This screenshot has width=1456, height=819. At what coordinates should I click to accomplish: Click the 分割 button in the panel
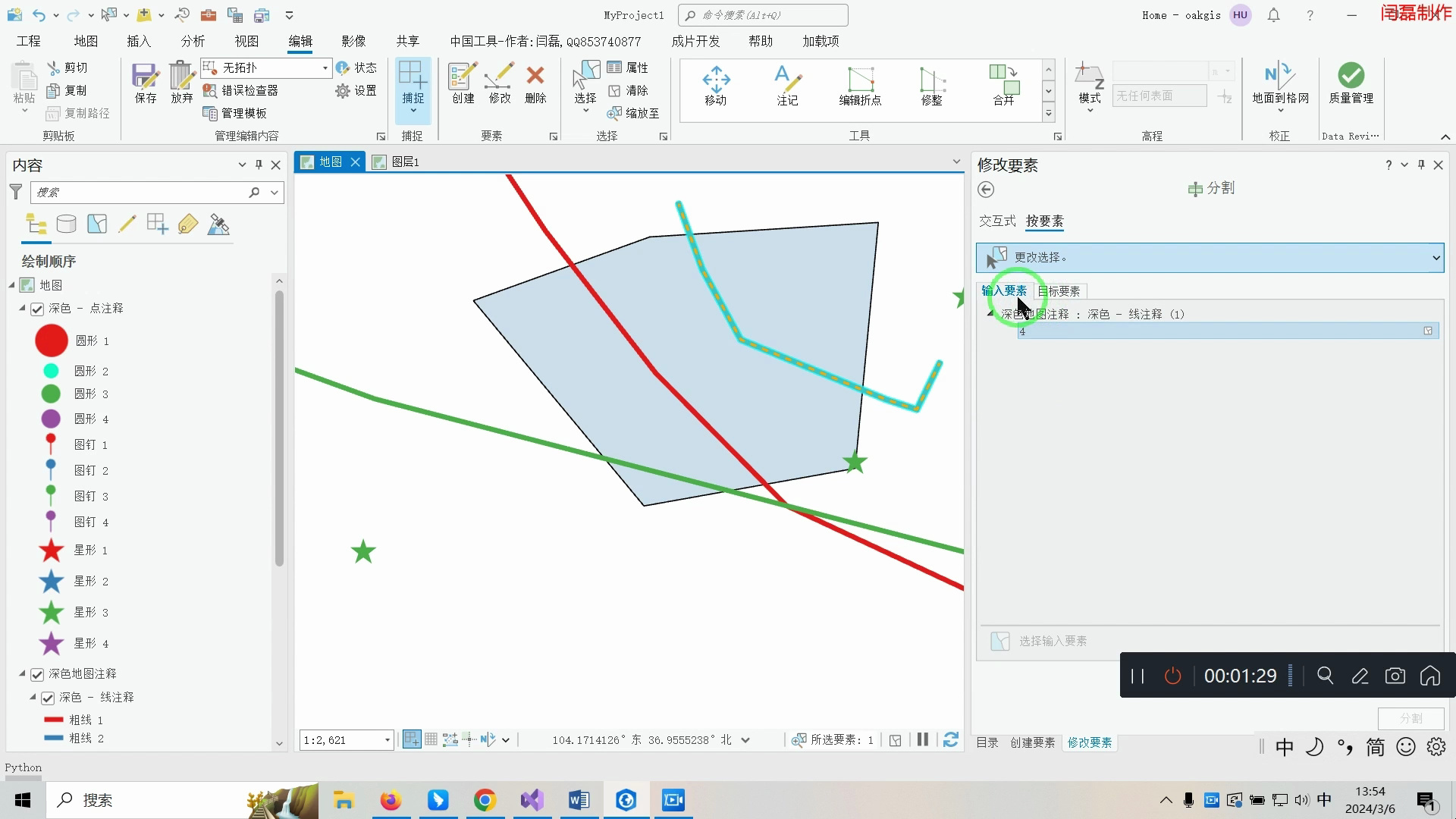coord(1409,718)
